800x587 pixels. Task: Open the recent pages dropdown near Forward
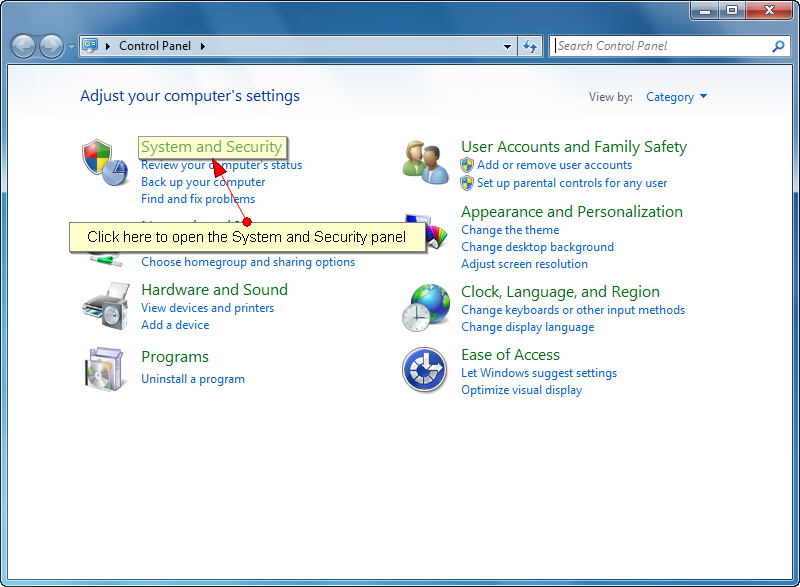coord(71,46)
